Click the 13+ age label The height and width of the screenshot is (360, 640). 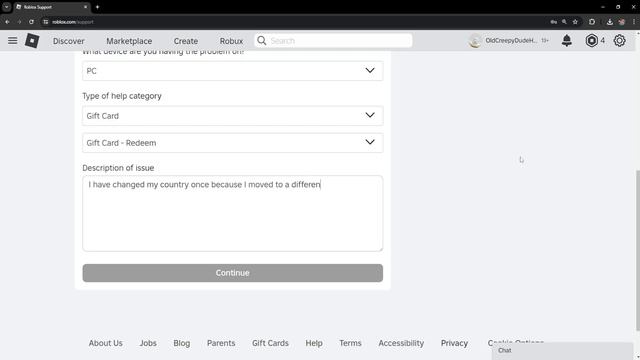coord(544,40)
